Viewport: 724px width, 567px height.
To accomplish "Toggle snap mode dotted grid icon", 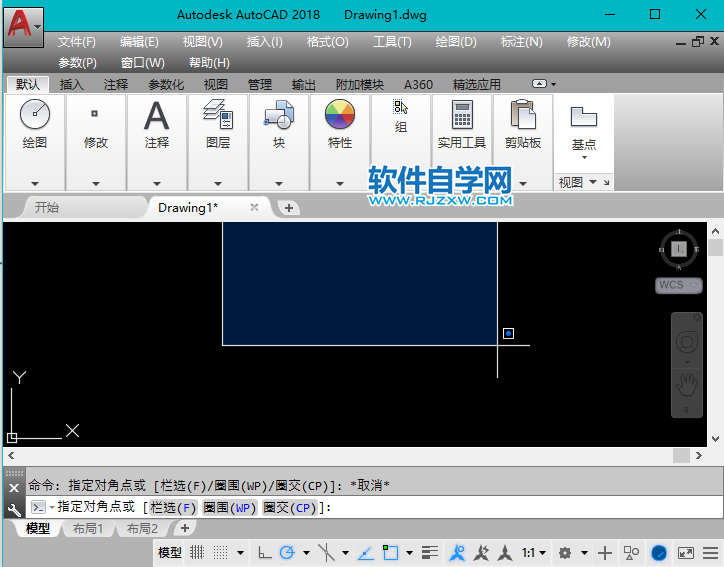I will pos(220,552).
